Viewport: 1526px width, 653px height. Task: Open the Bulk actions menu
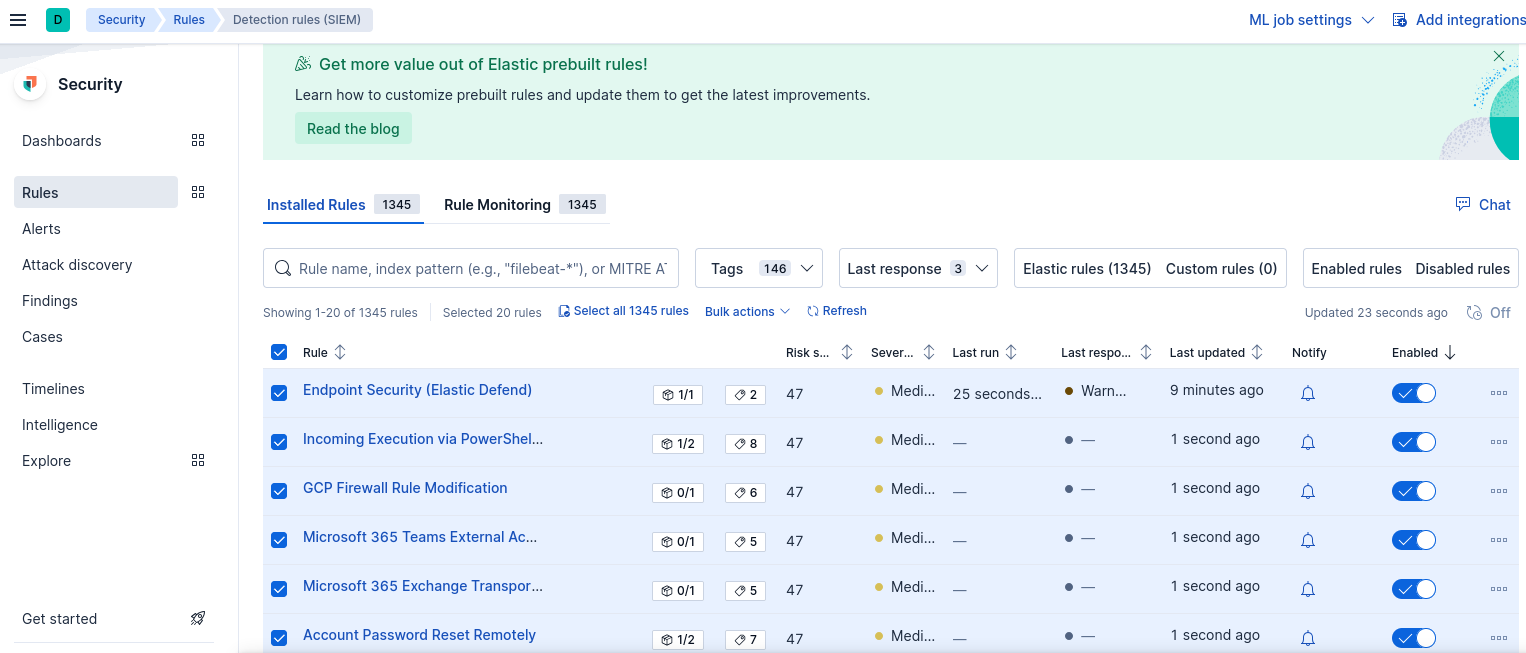[747, 312]
